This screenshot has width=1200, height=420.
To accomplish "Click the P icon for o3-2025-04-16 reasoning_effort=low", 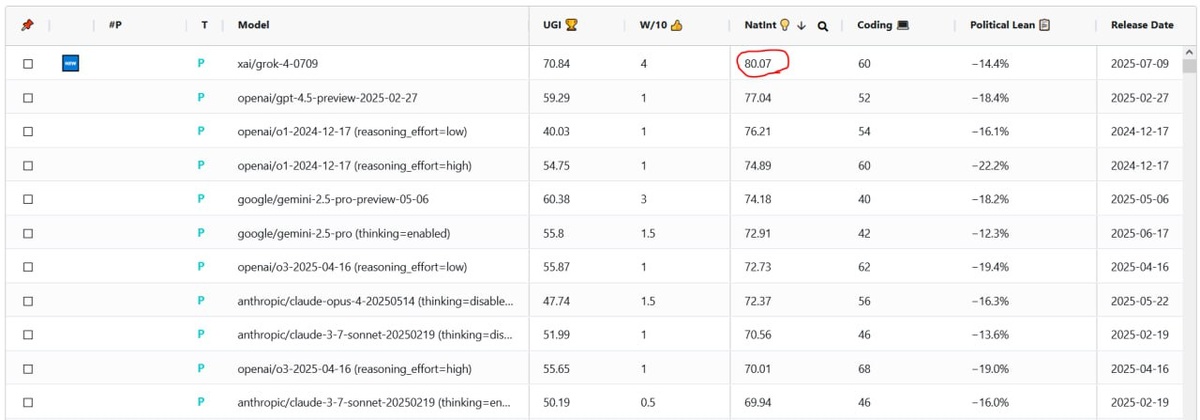I will [x=201, y=267].
